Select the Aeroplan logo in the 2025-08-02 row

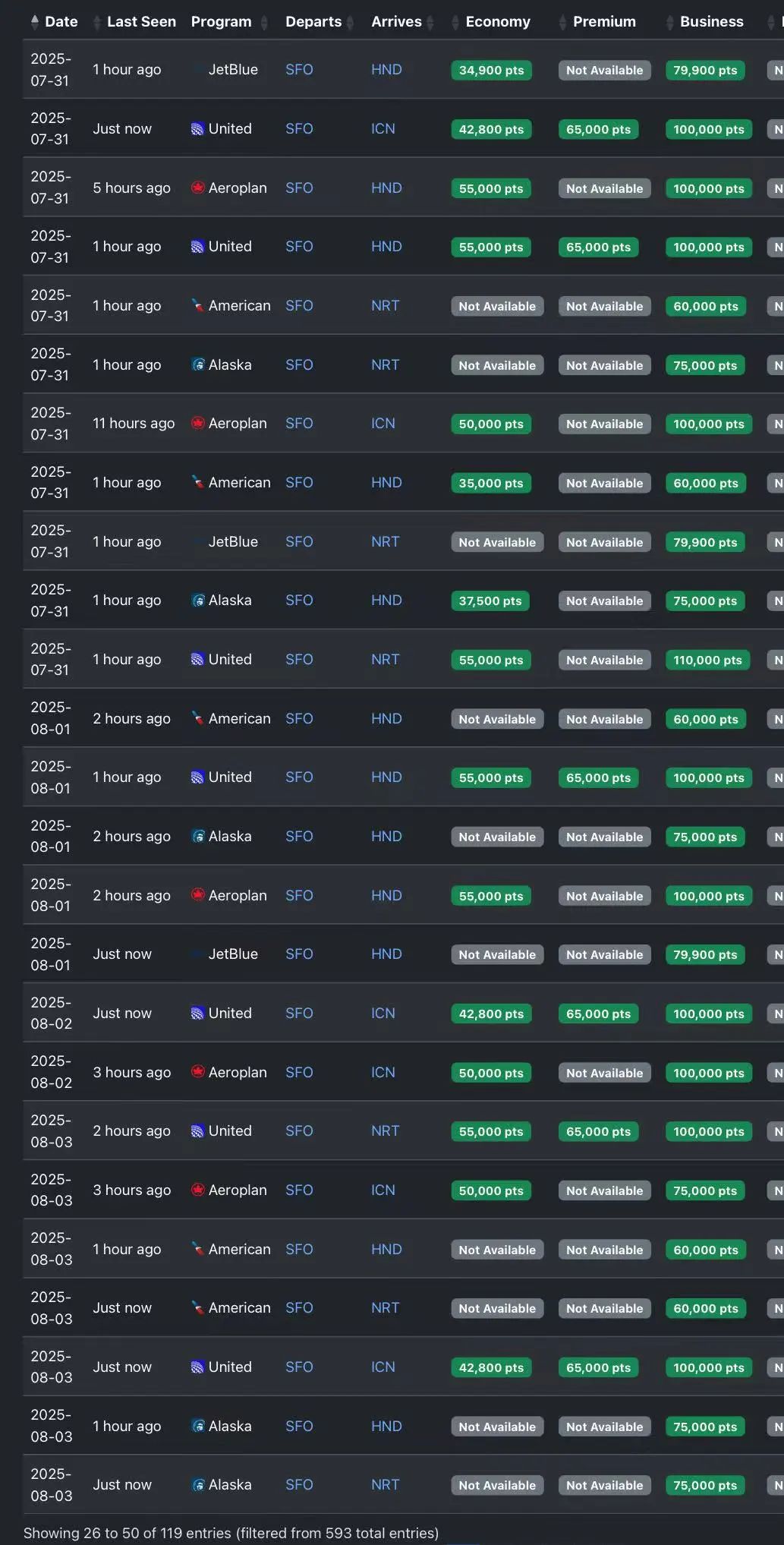click(x=197, y=1072)
